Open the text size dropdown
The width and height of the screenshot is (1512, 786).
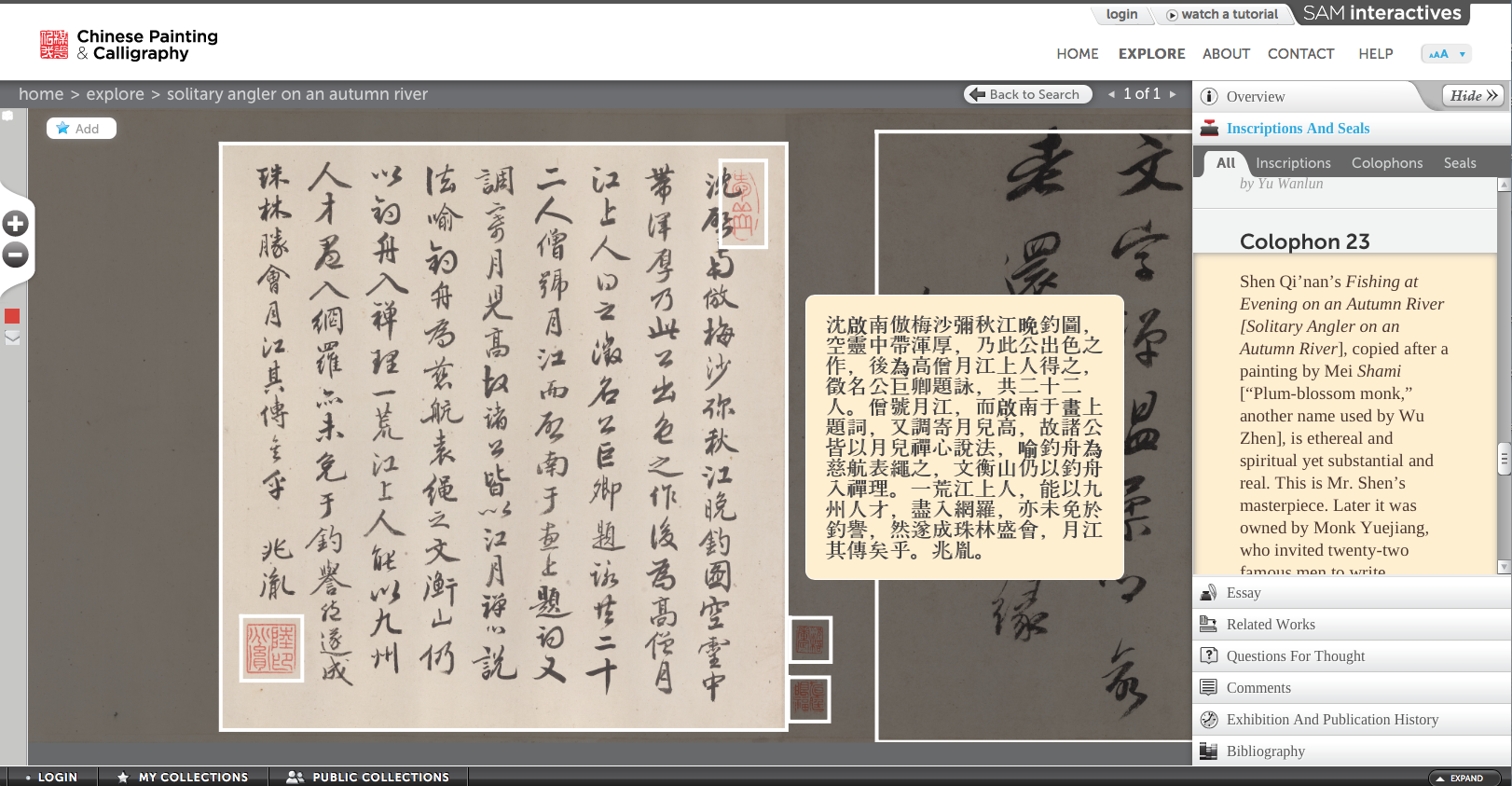point(1446,54)
